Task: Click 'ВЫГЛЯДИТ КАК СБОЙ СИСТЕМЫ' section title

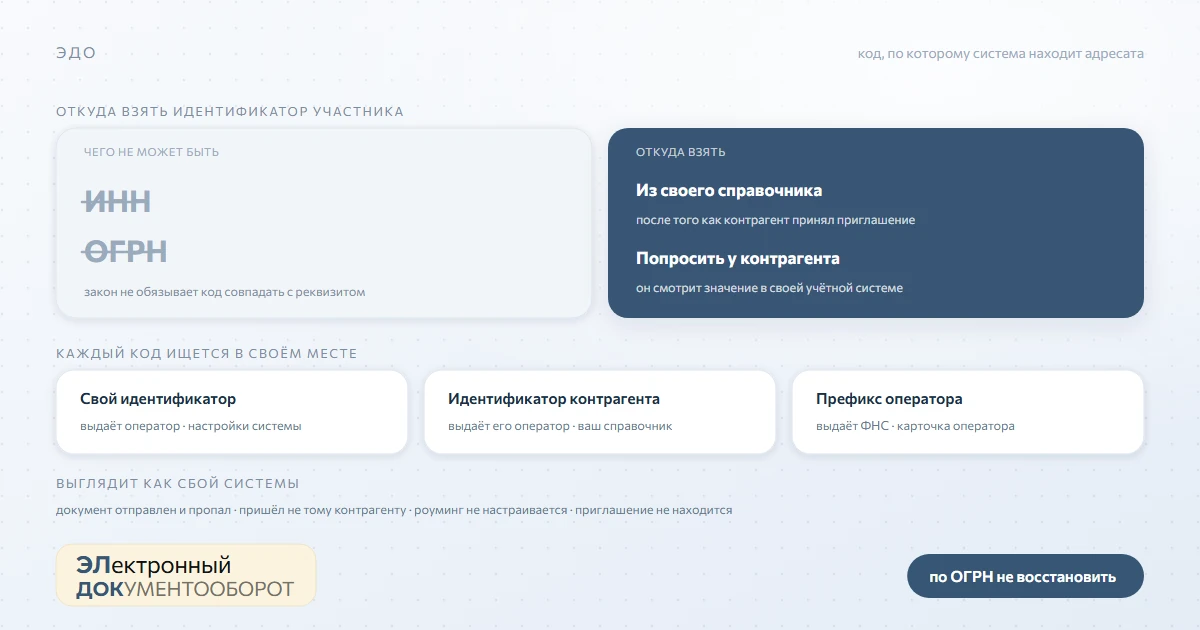Action: (178, 483)
